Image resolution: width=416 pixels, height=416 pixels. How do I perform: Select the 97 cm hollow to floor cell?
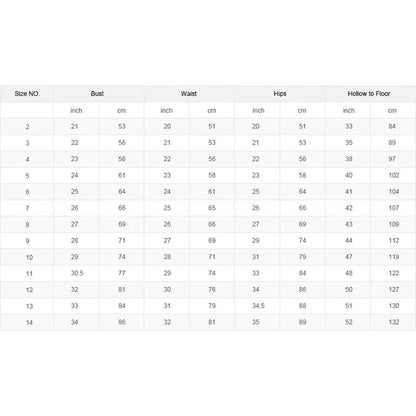pos(392,159)
